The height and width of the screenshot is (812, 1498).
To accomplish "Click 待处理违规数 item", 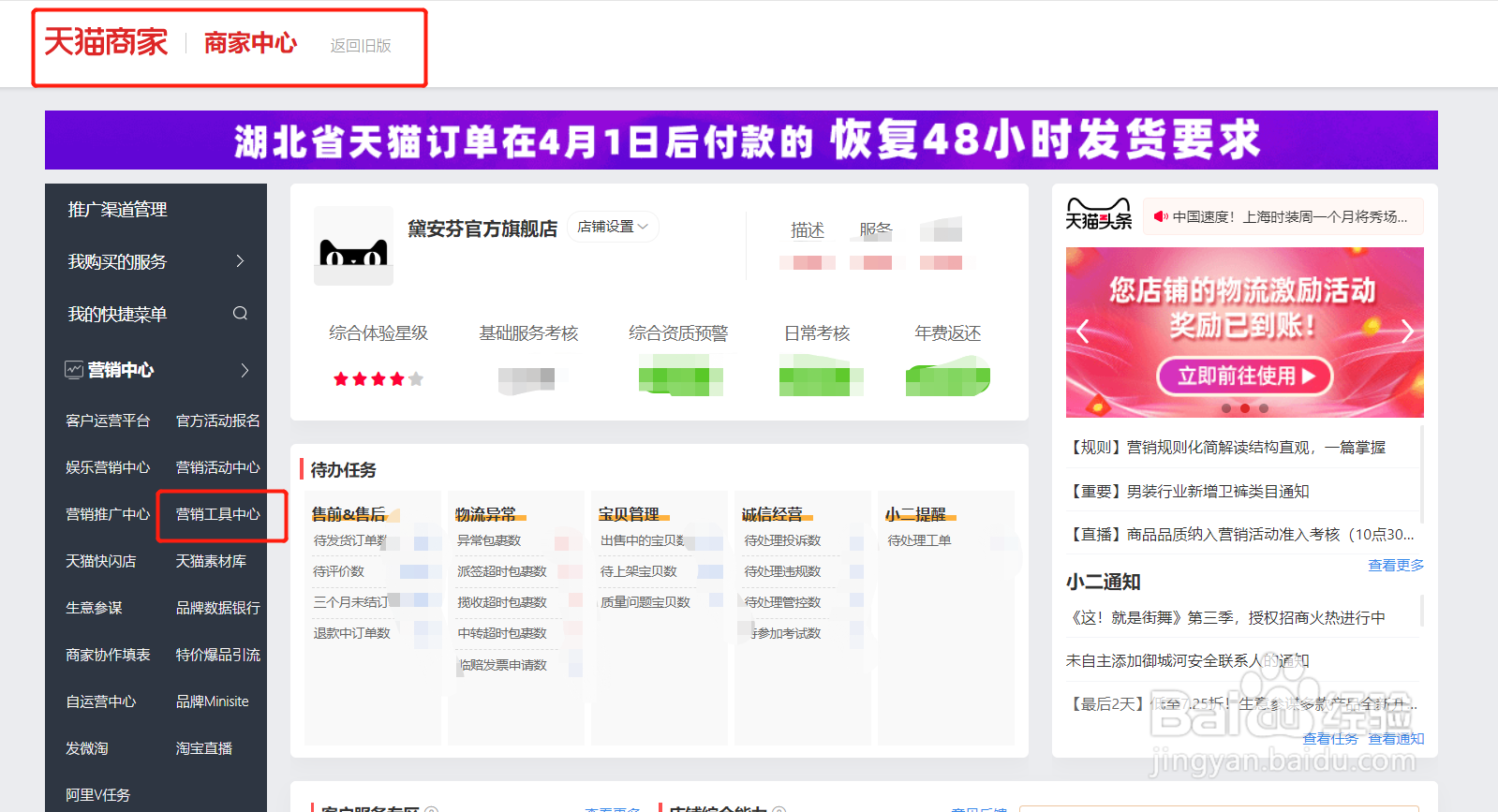I will pyautogui.click(x=782, y=571).
